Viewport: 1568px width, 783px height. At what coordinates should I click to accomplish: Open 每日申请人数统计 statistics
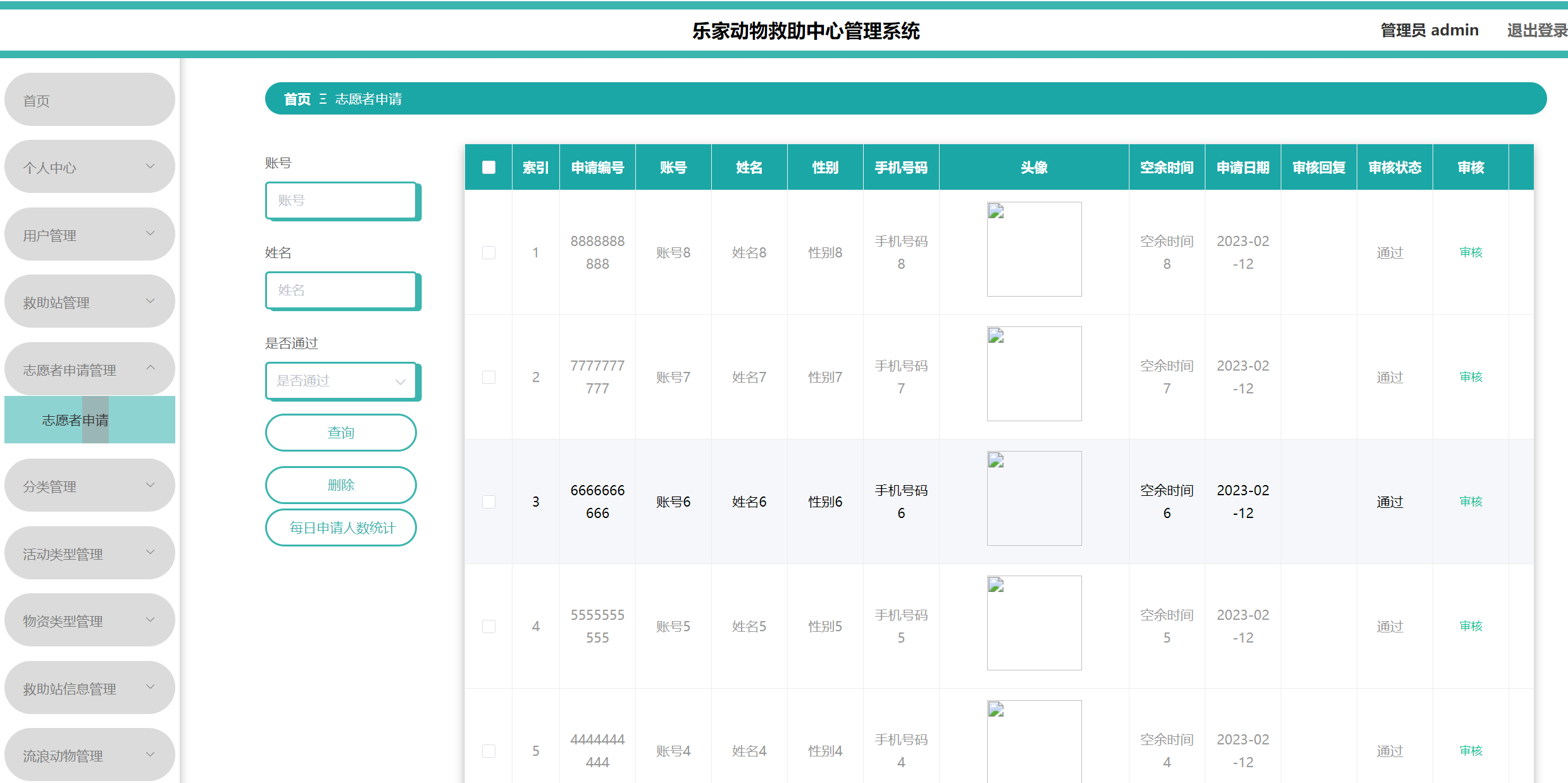pos(341,527)
